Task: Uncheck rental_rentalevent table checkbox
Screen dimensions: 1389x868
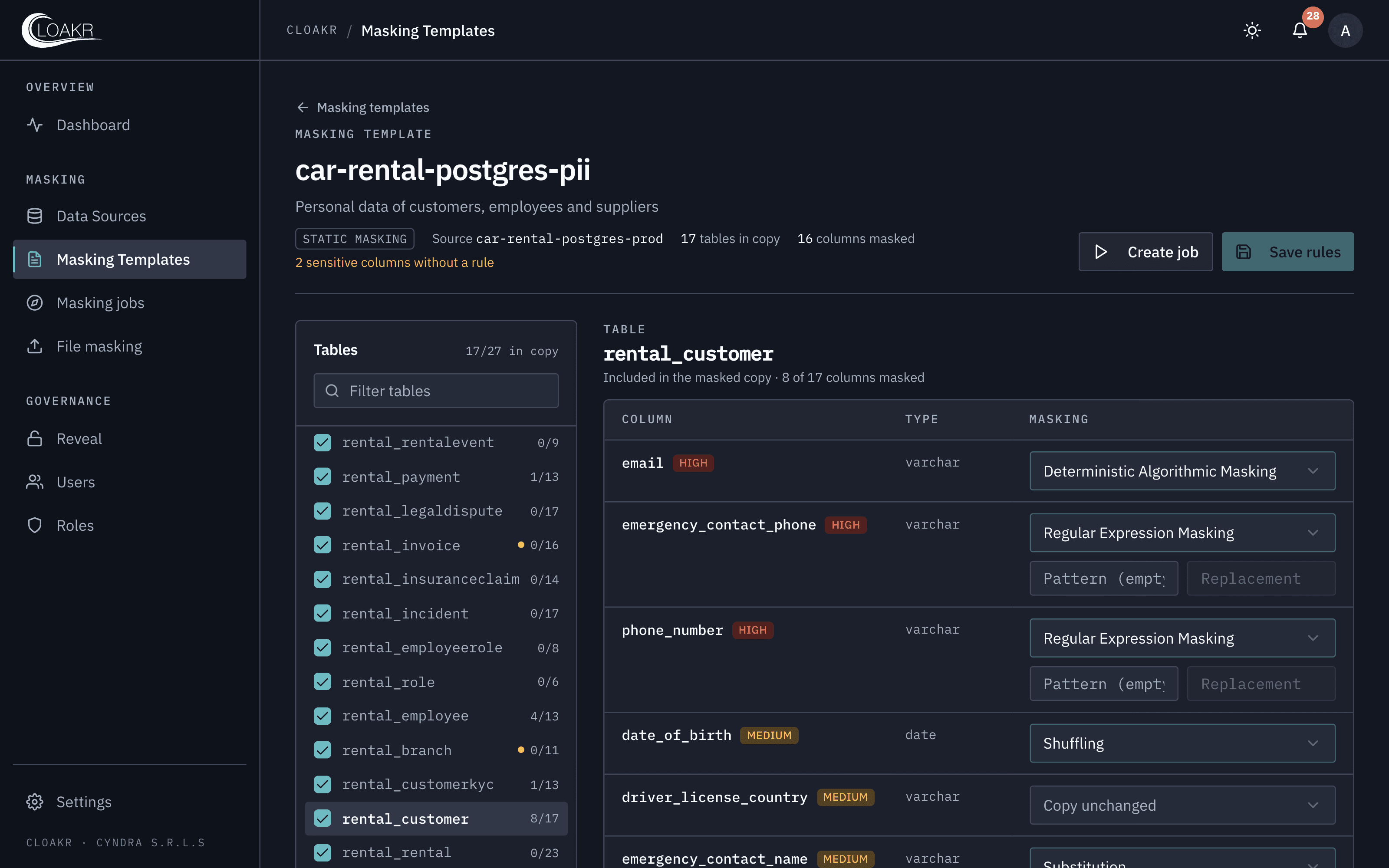Action: click(x=323, y=443)
